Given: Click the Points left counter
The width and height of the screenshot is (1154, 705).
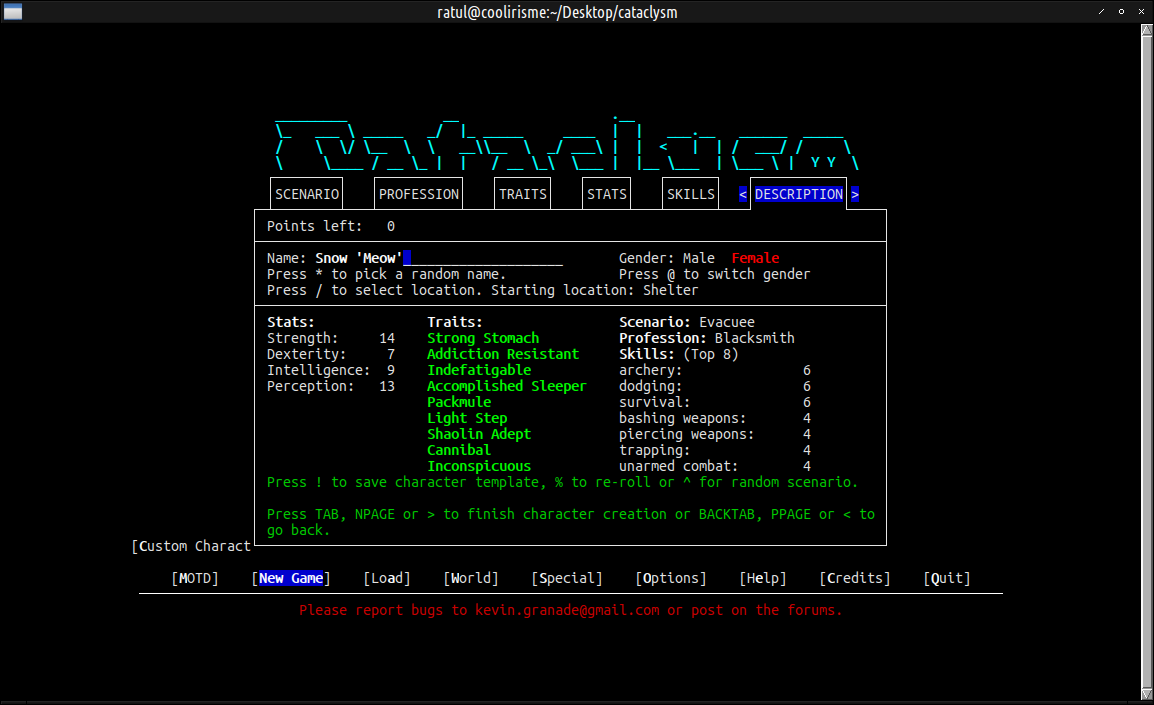Looking at the screenshot, I should (330, 226).
